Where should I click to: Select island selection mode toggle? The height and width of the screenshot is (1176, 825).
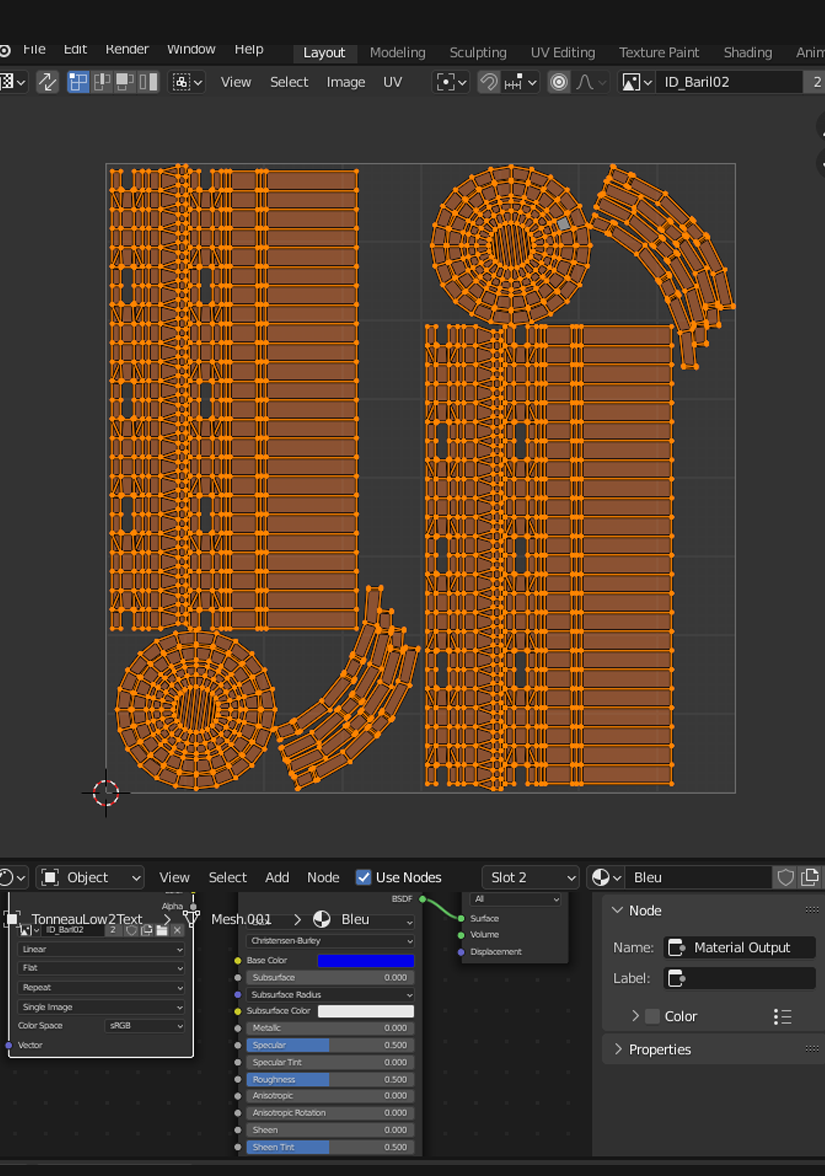point(148,82)
